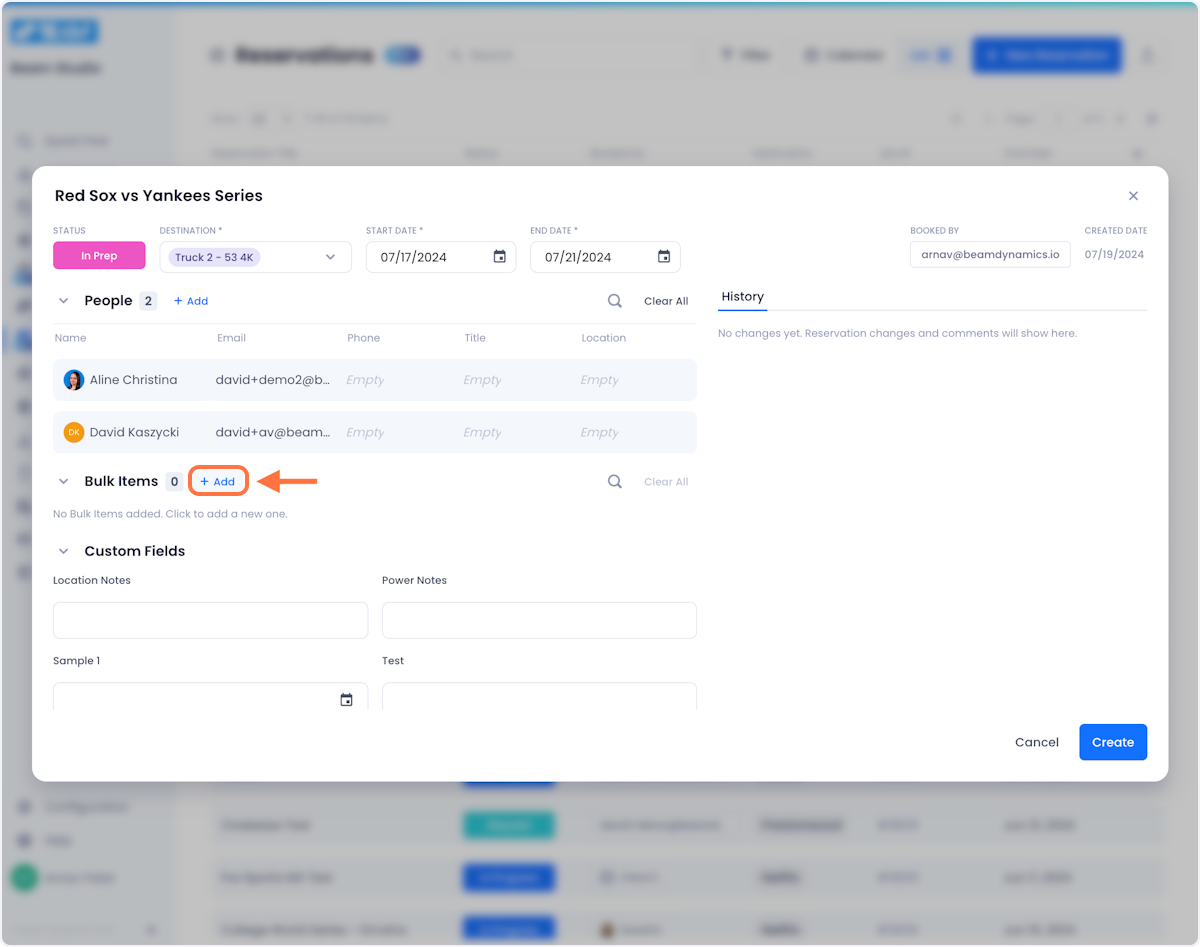Click email david+av@beam… in David's row
Screen dimensions: 1200x947
273,432
